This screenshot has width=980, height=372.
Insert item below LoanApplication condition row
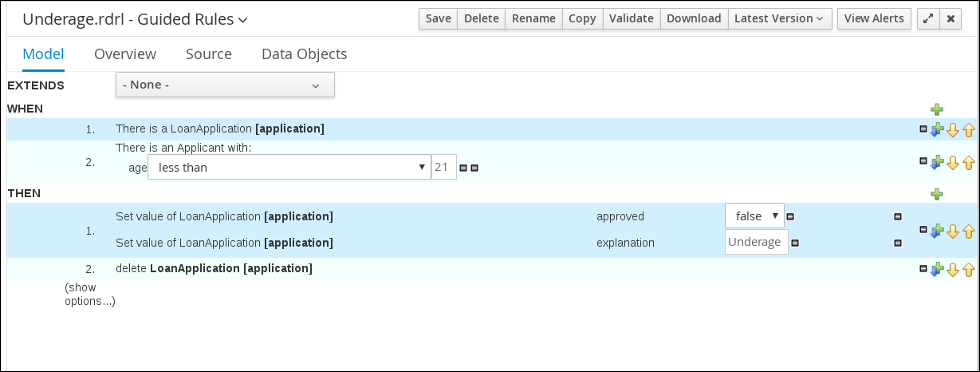pyautogui.click(x=936, y=130)
